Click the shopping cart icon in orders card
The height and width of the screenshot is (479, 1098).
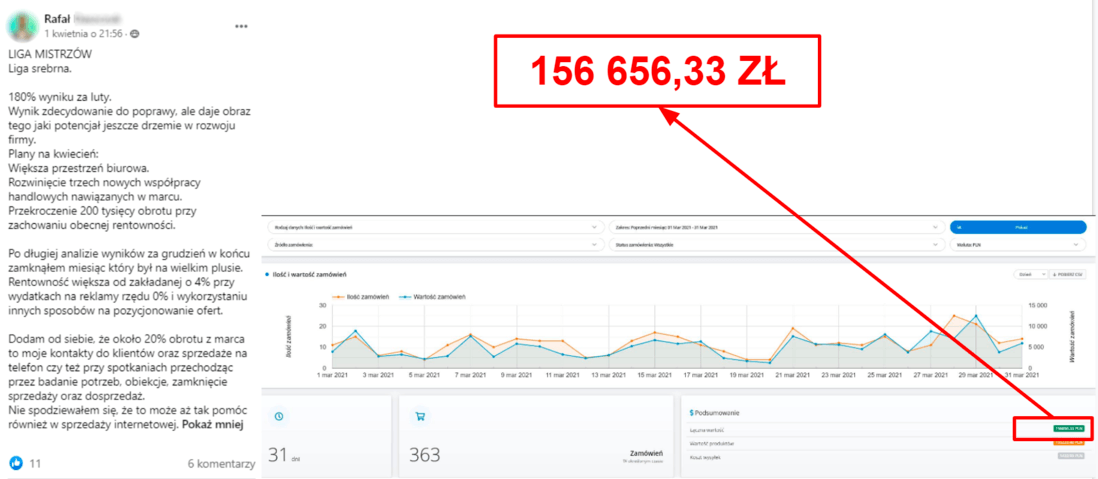tap(420, 417)
